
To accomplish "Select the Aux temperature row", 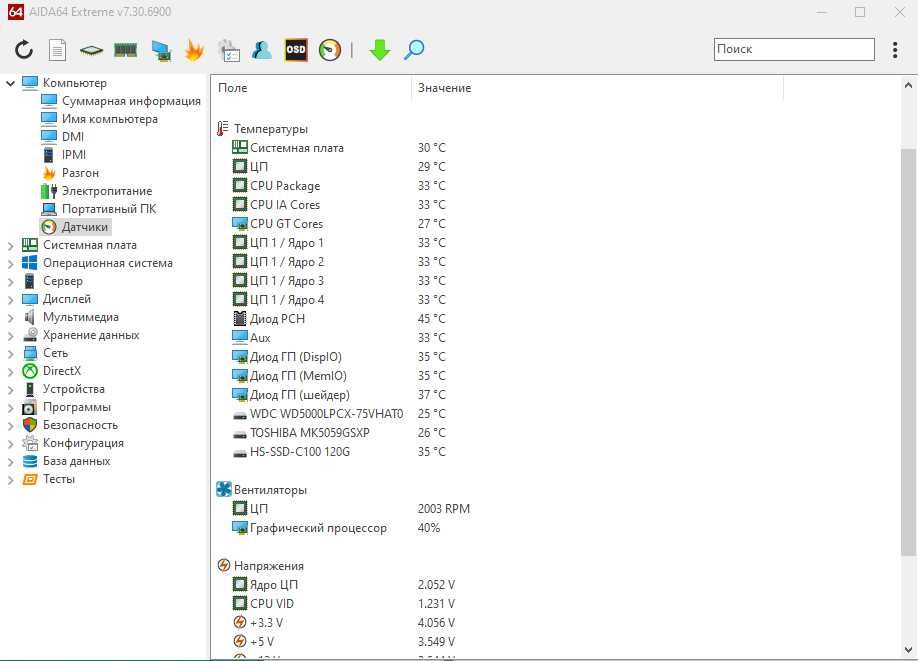I will point(339,338).
